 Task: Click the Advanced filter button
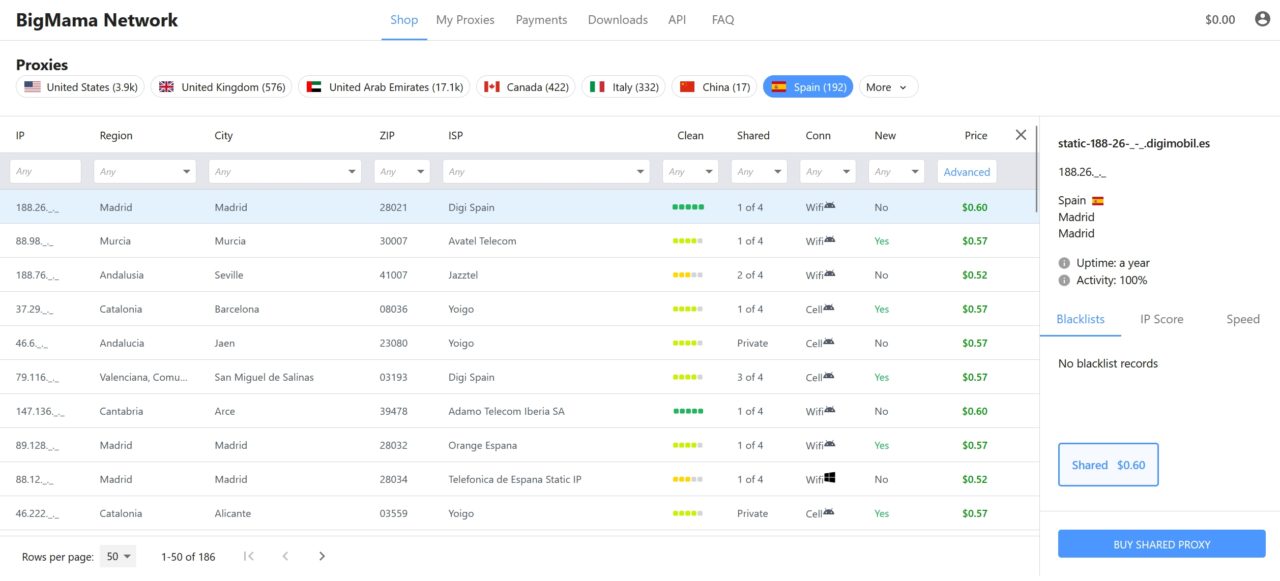967,171
